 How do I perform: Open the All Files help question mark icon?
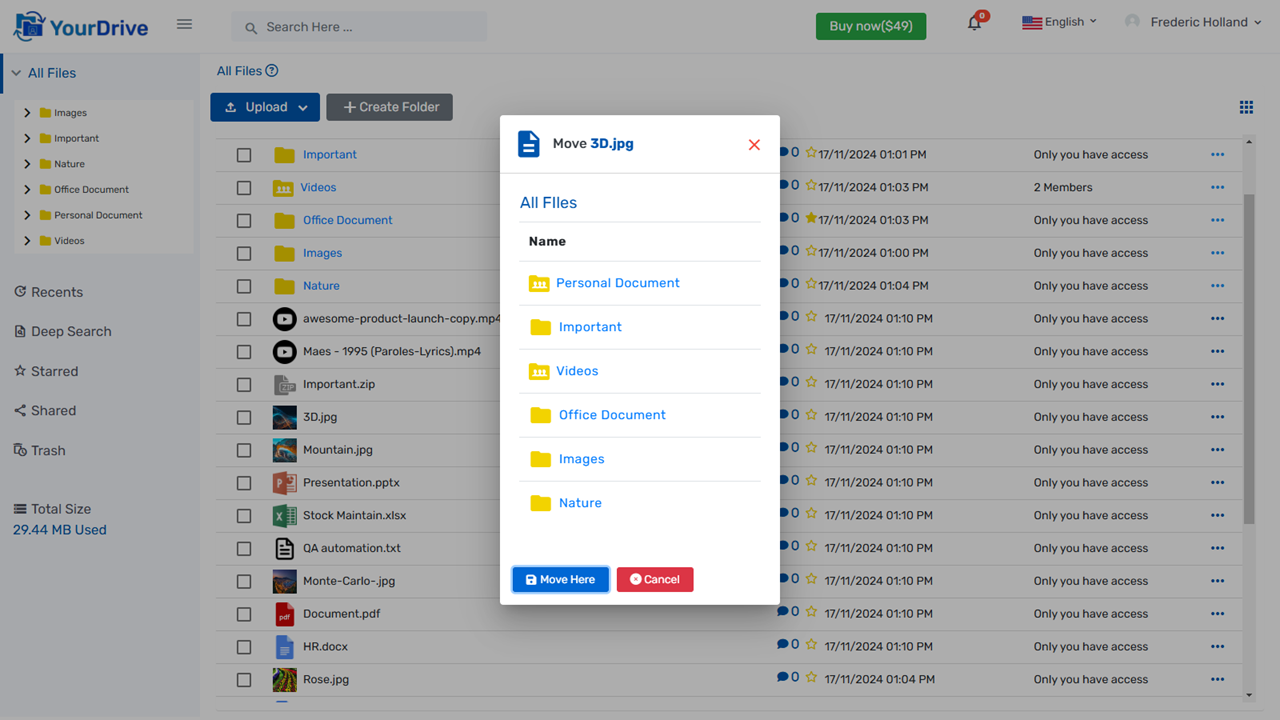[x=270, y=70]
